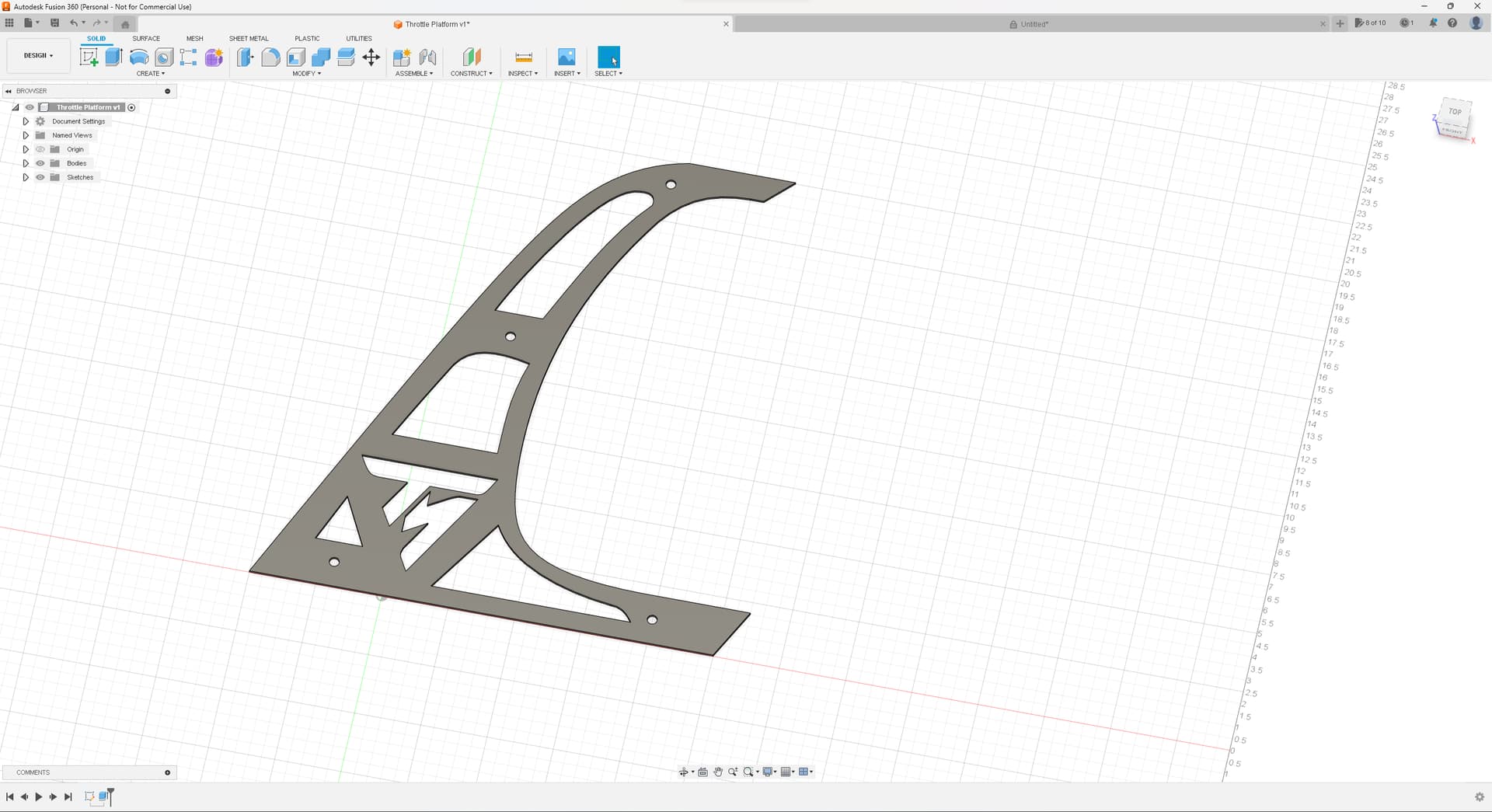Open the DESIGN workspace dropdown
This screenshot has width=1492, height=812.
[x=38, y=56]
